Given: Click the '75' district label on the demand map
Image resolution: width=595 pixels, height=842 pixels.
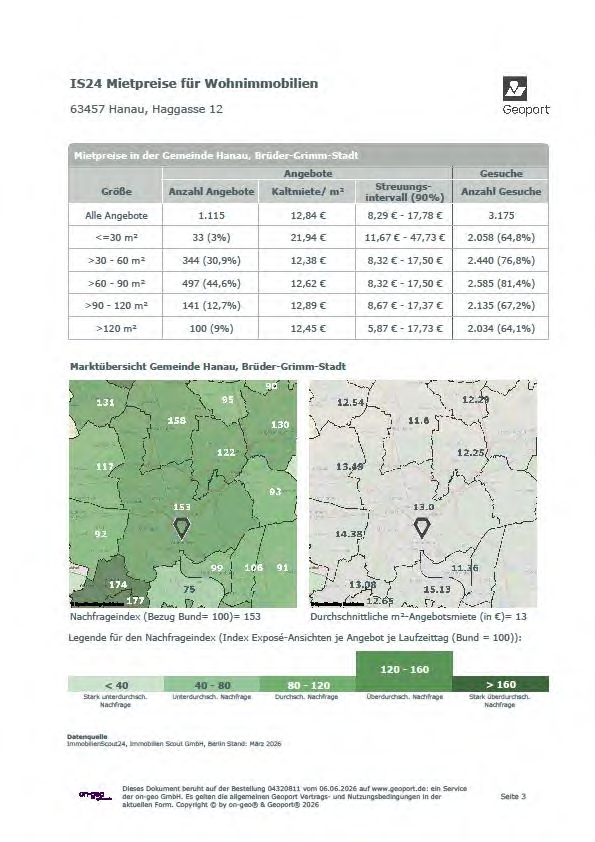Looking at the screenshot, I should click(189, 589).
